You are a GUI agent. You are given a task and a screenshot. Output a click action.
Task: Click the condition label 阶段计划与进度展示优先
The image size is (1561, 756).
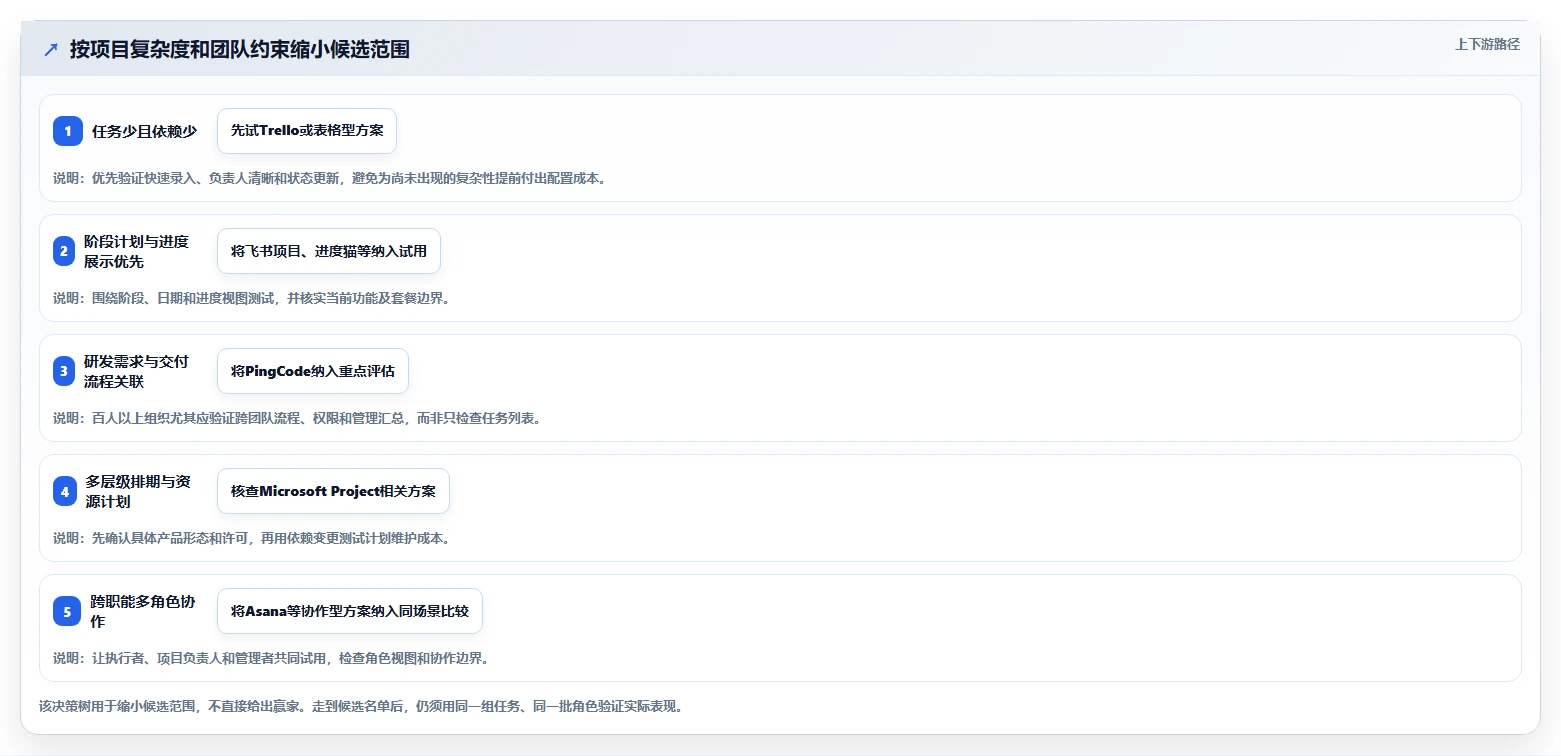(136, 251)
